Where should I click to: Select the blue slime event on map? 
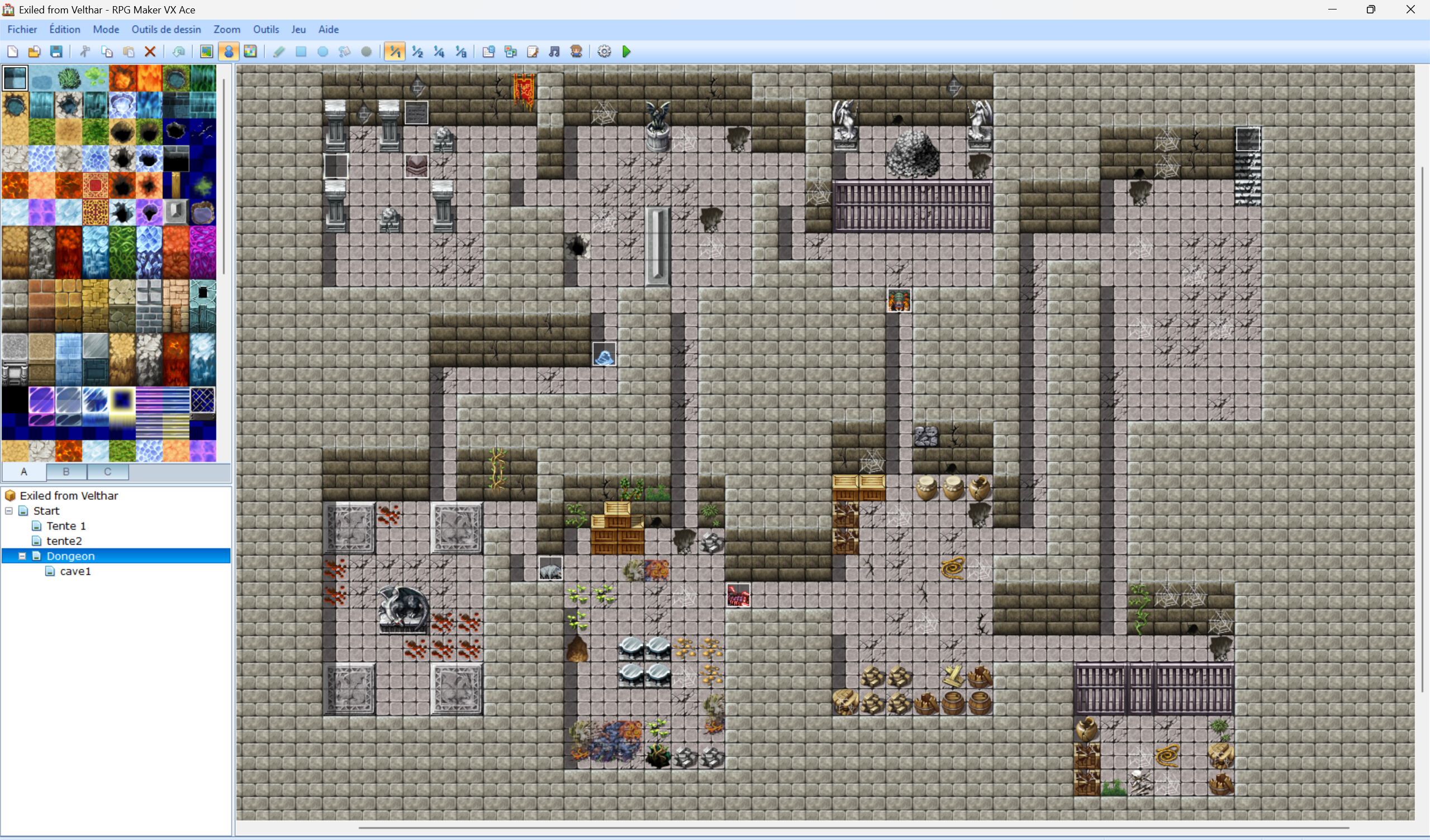(x=604, y=355)
